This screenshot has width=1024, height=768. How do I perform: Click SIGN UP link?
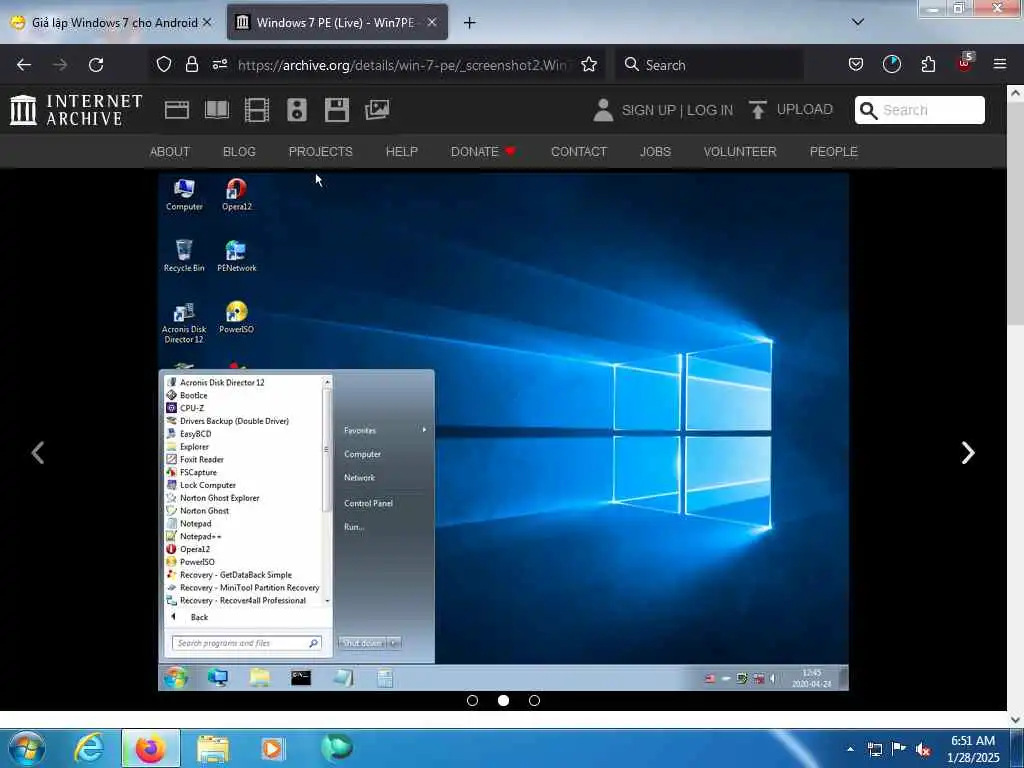click(x=648, y=110)
